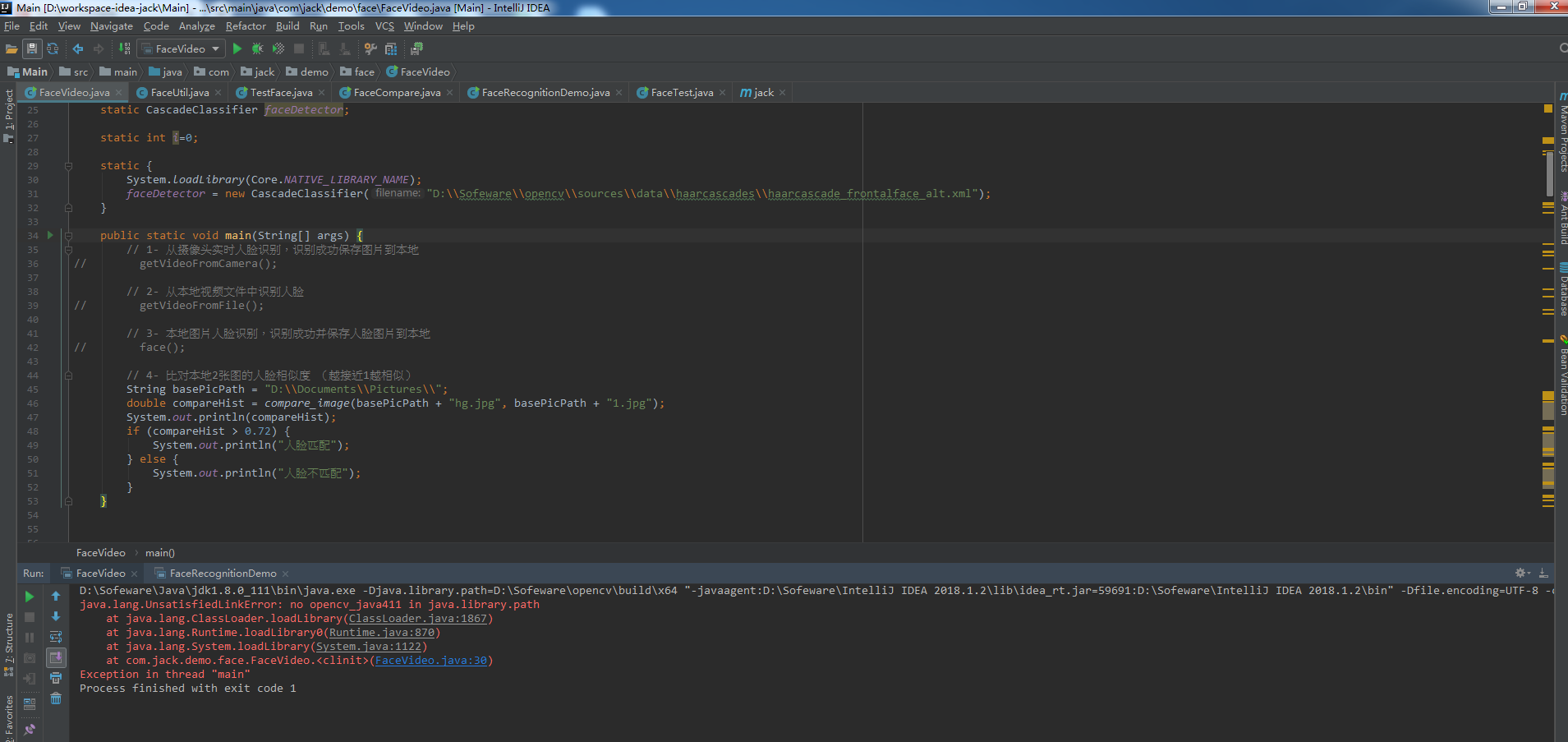Click the Build Project icon in toolbar
Screen dimensions: 1568x742
[x=125, y=49]
